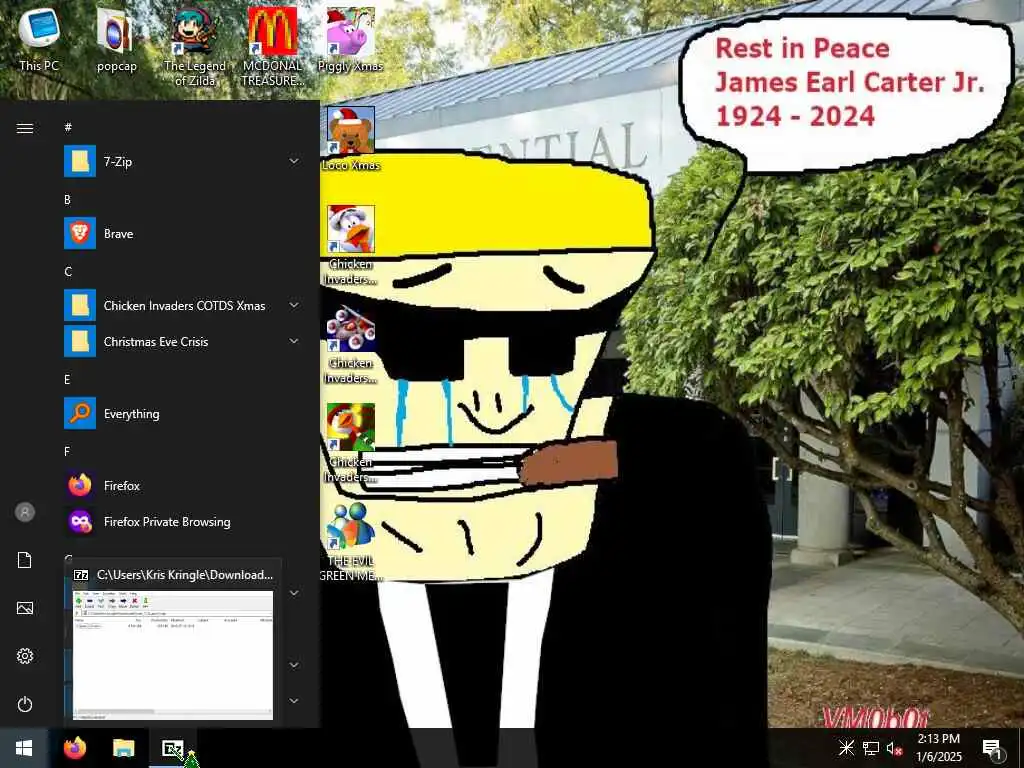Click the Windows Start button

pos(24,748)
